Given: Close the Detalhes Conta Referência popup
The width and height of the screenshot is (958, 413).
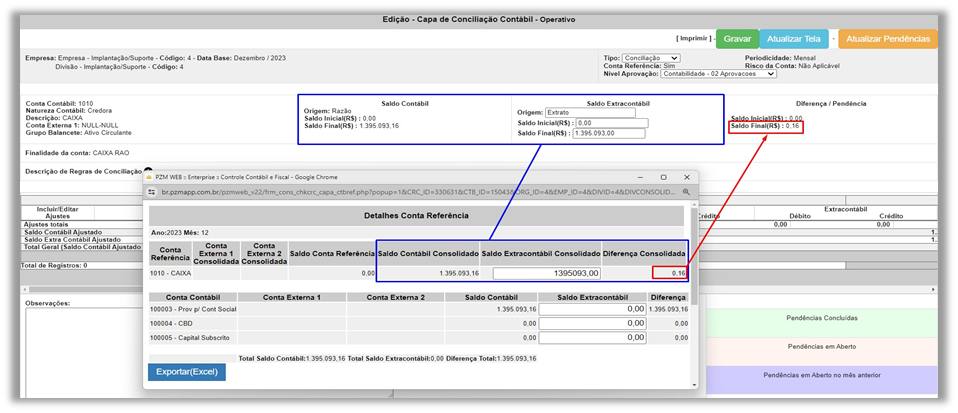Looking at the screenshot, I should pyautogui.click(x=688, y=176).
